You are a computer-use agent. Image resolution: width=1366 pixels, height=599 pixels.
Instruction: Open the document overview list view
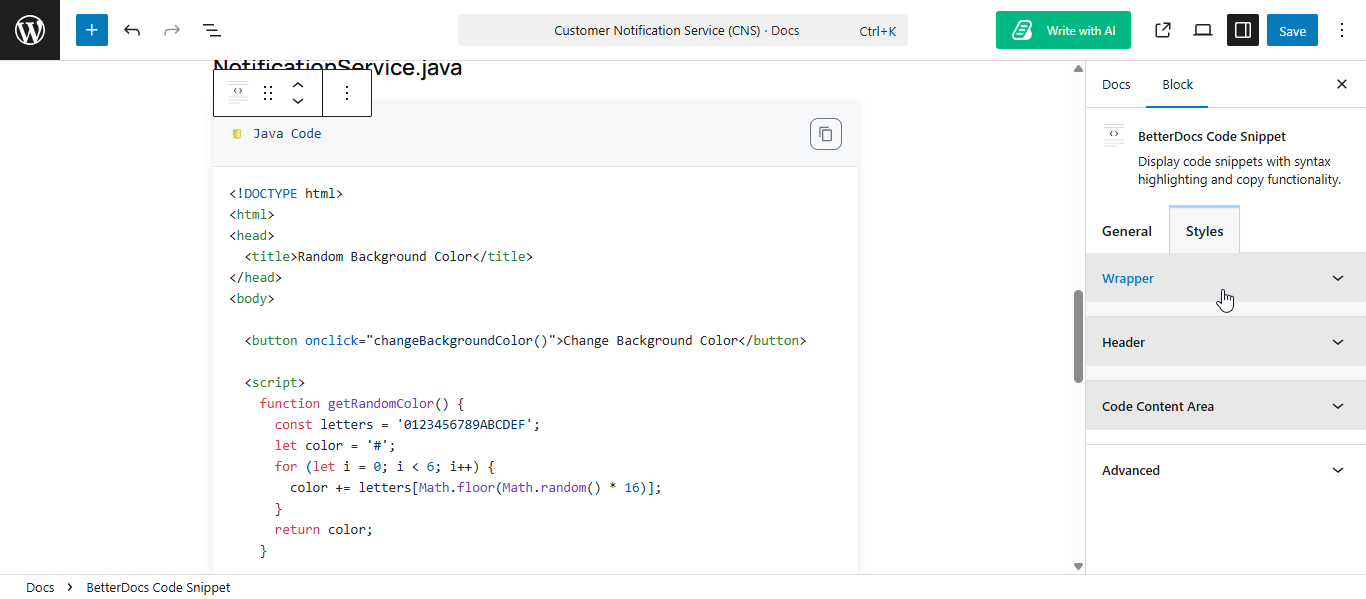click(212, 30)
